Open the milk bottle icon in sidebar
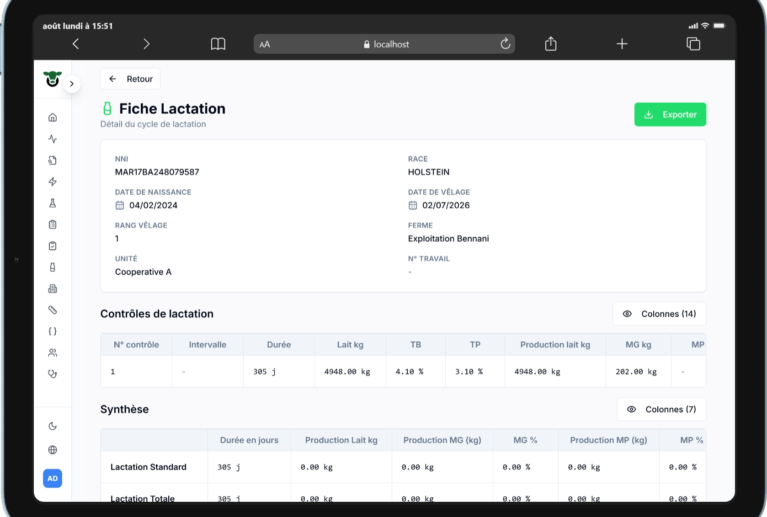This screenshot has height=517, width=767. click(x=53, y=267)
